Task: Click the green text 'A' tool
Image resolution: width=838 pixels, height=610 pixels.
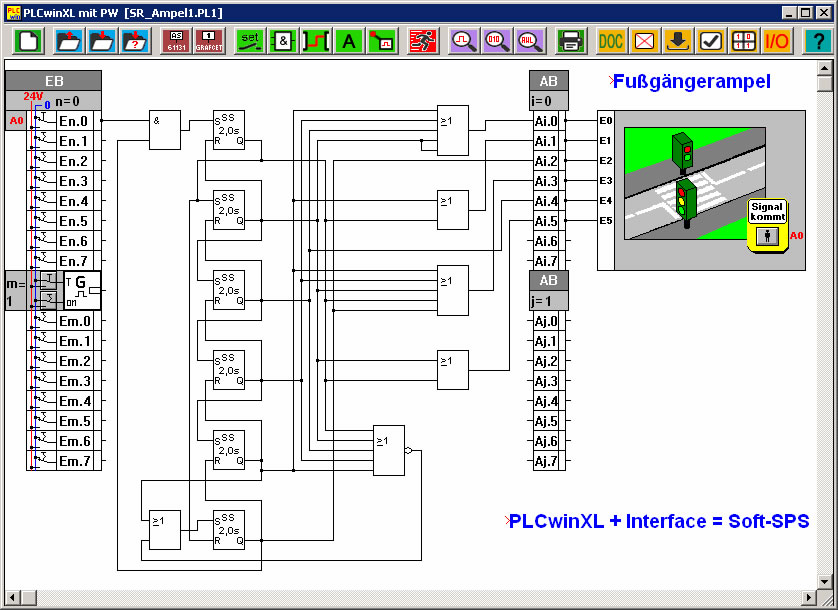Action: (x=348, y=41)
